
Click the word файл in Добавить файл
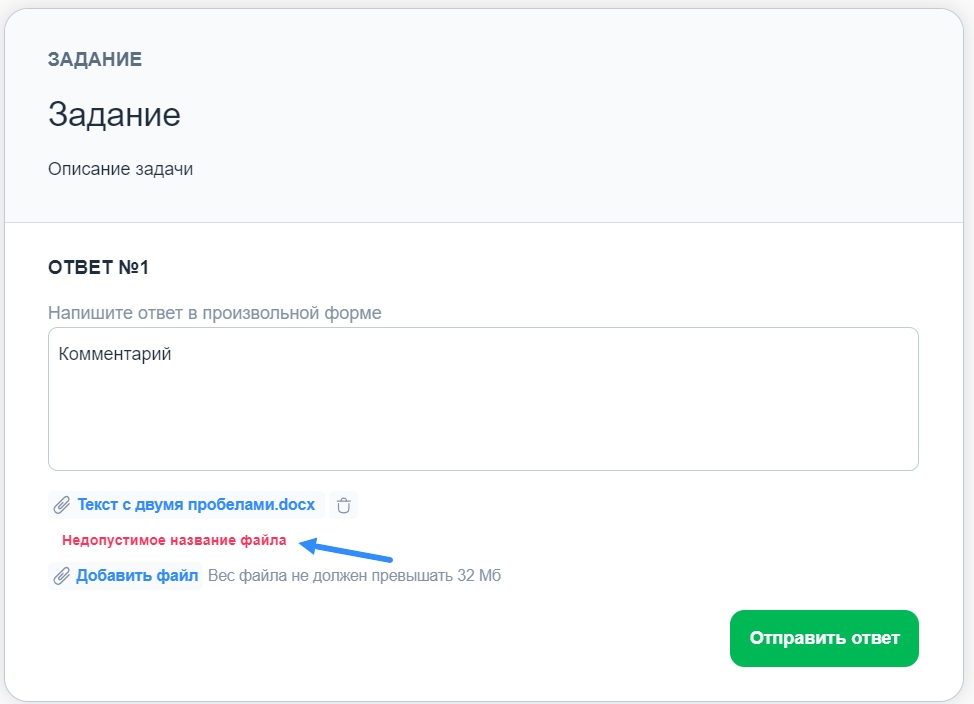click(177, 575)
